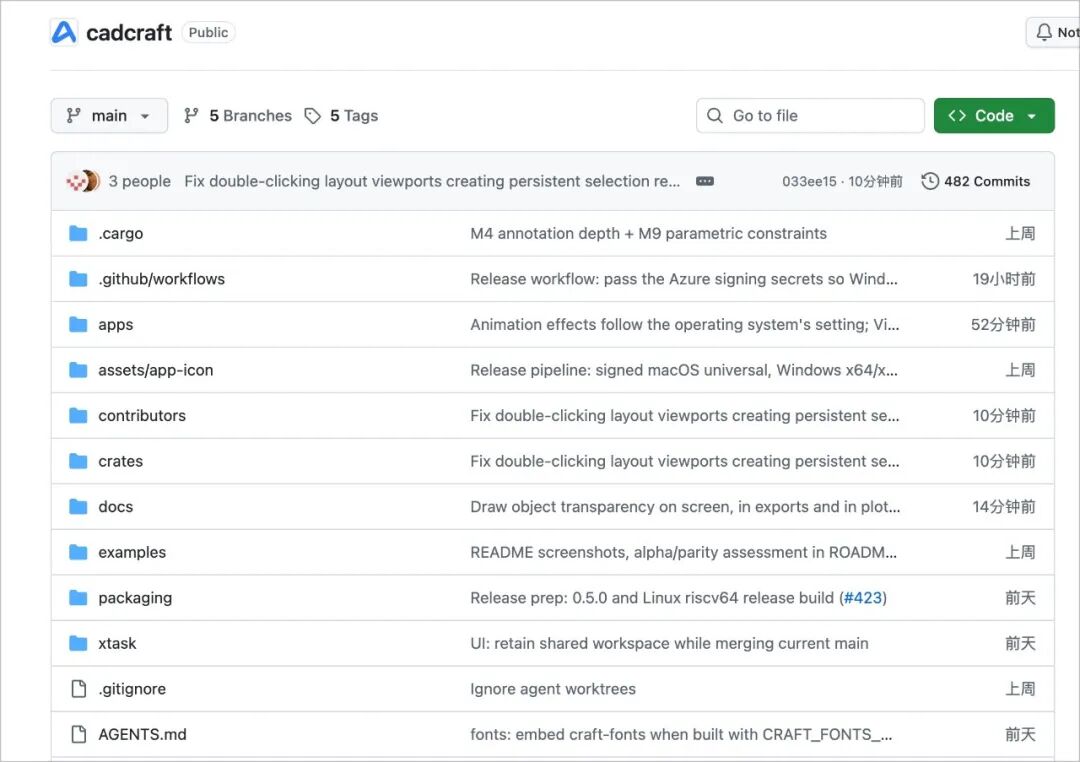This screenshot has height=762, width=1080.
Task: Click the notifications bell icon
Action: point(1044,32)
